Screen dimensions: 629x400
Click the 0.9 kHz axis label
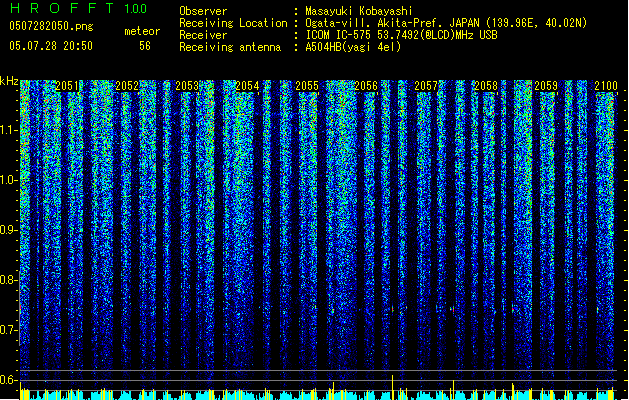tap(8, 230)
